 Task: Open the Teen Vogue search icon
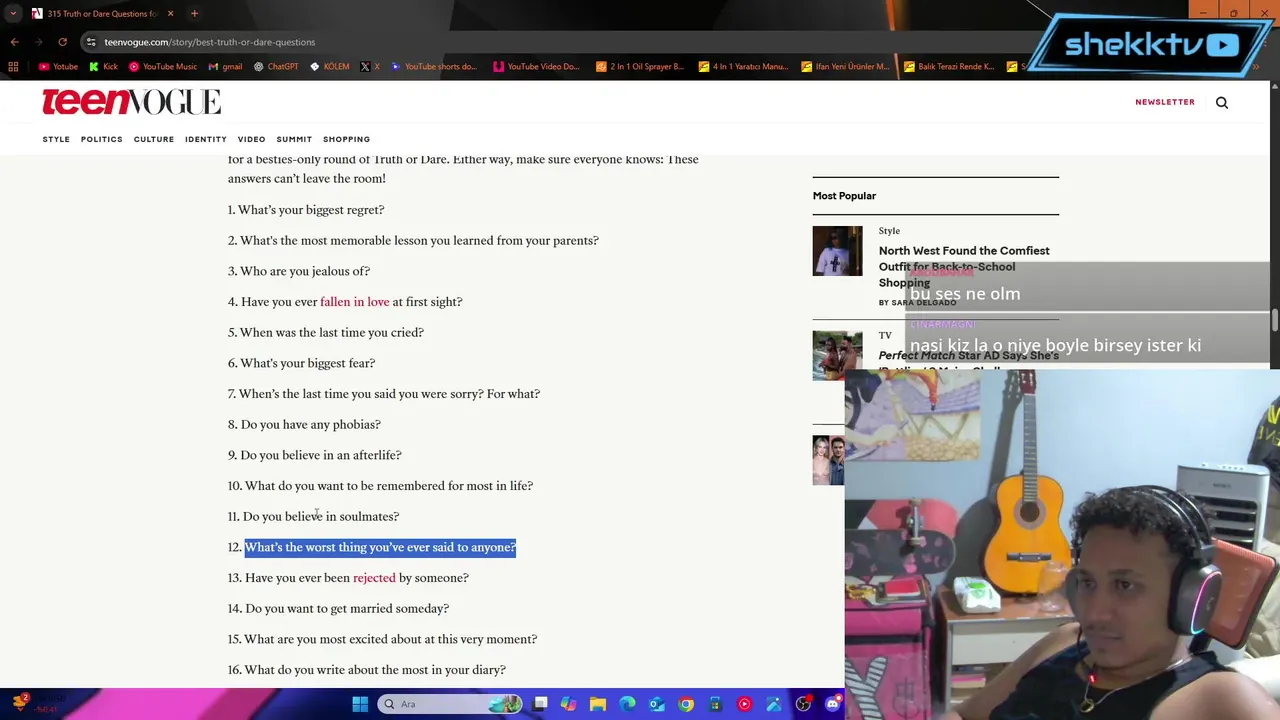(x=1221, y=102)
